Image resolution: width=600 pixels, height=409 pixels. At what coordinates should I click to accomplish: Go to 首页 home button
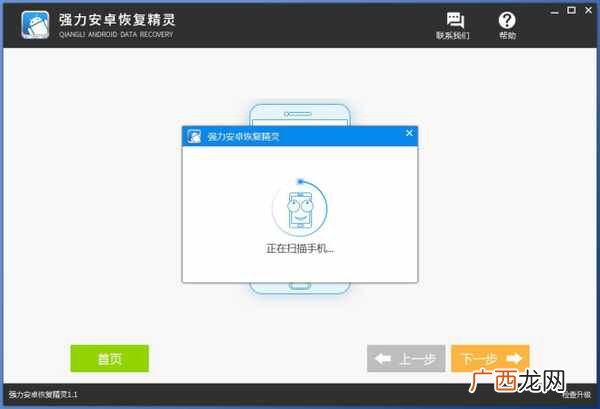coord(110,358)
